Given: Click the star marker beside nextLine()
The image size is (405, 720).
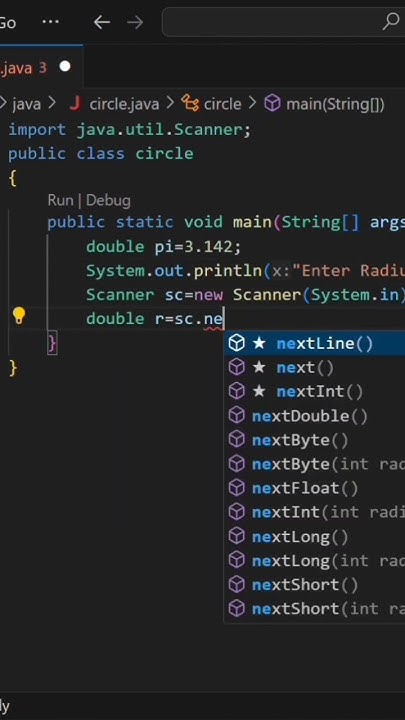Looking at the screenshot, I should click(259, 343).
